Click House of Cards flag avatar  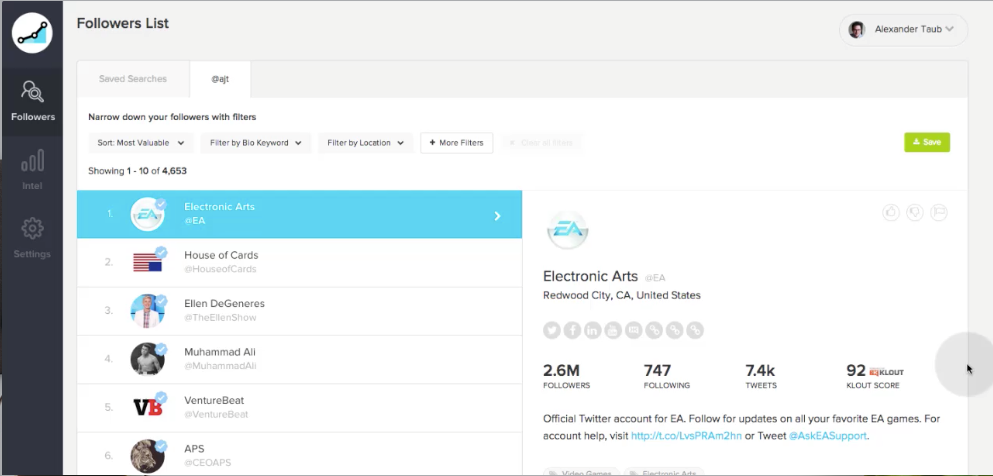click(x=148, y=262)
